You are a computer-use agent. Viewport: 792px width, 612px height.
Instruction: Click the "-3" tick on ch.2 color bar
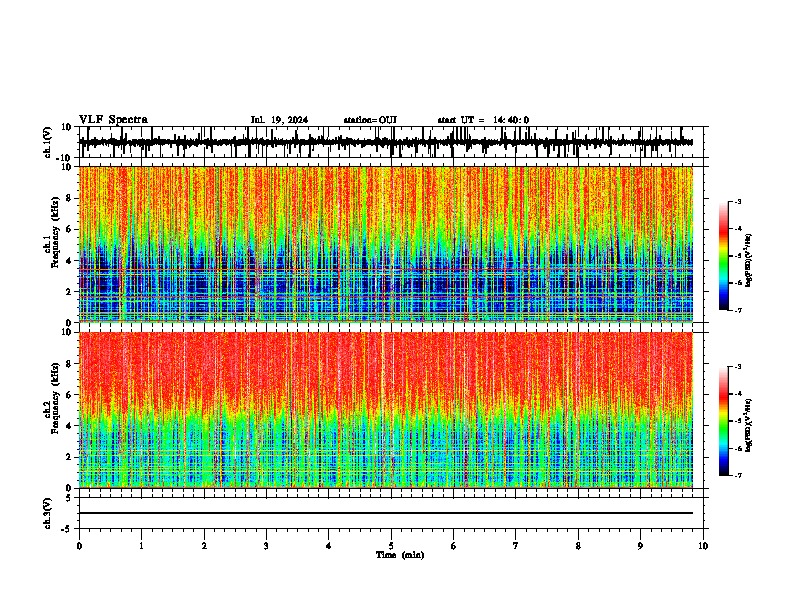click(737, 367)
